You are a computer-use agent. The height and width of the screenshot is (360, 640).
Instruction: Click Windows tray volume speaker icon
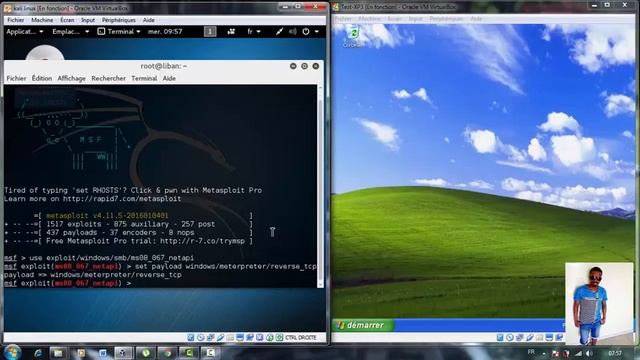[589, 353]
